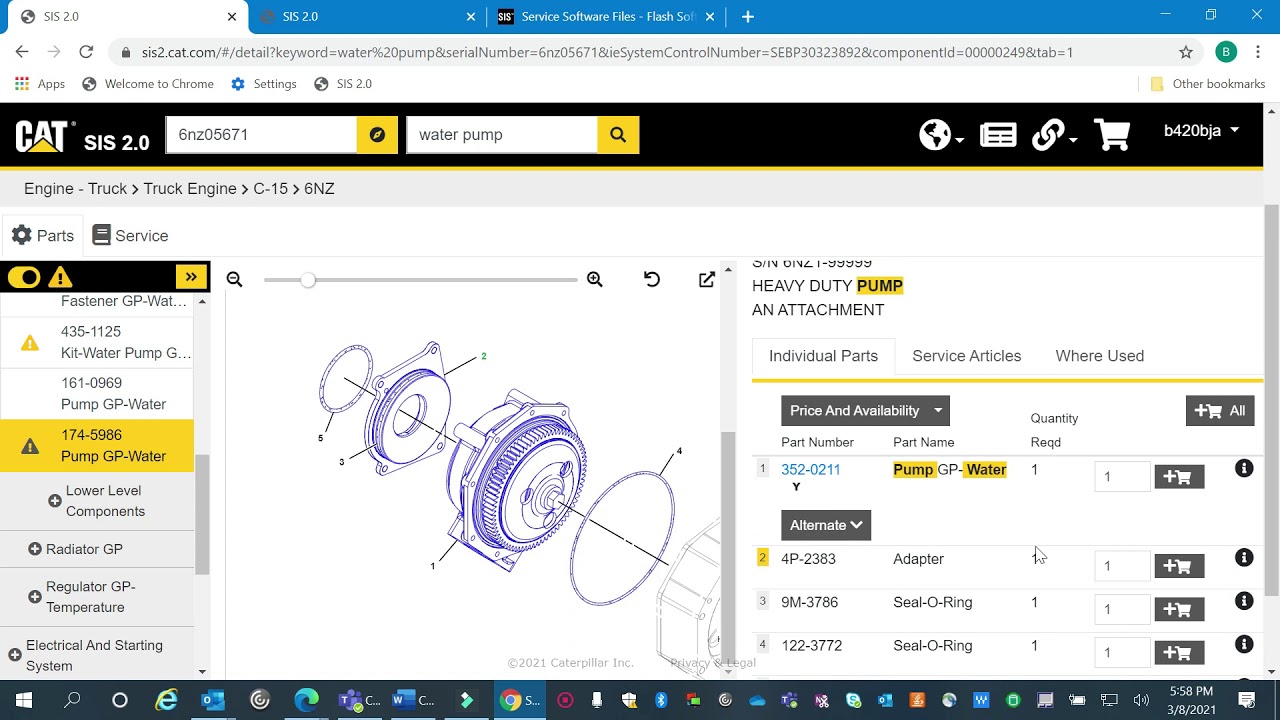This screenshot has width=1280, height=720.
Task: Switch to the Parts tab
Action: (x=43, y=236)
